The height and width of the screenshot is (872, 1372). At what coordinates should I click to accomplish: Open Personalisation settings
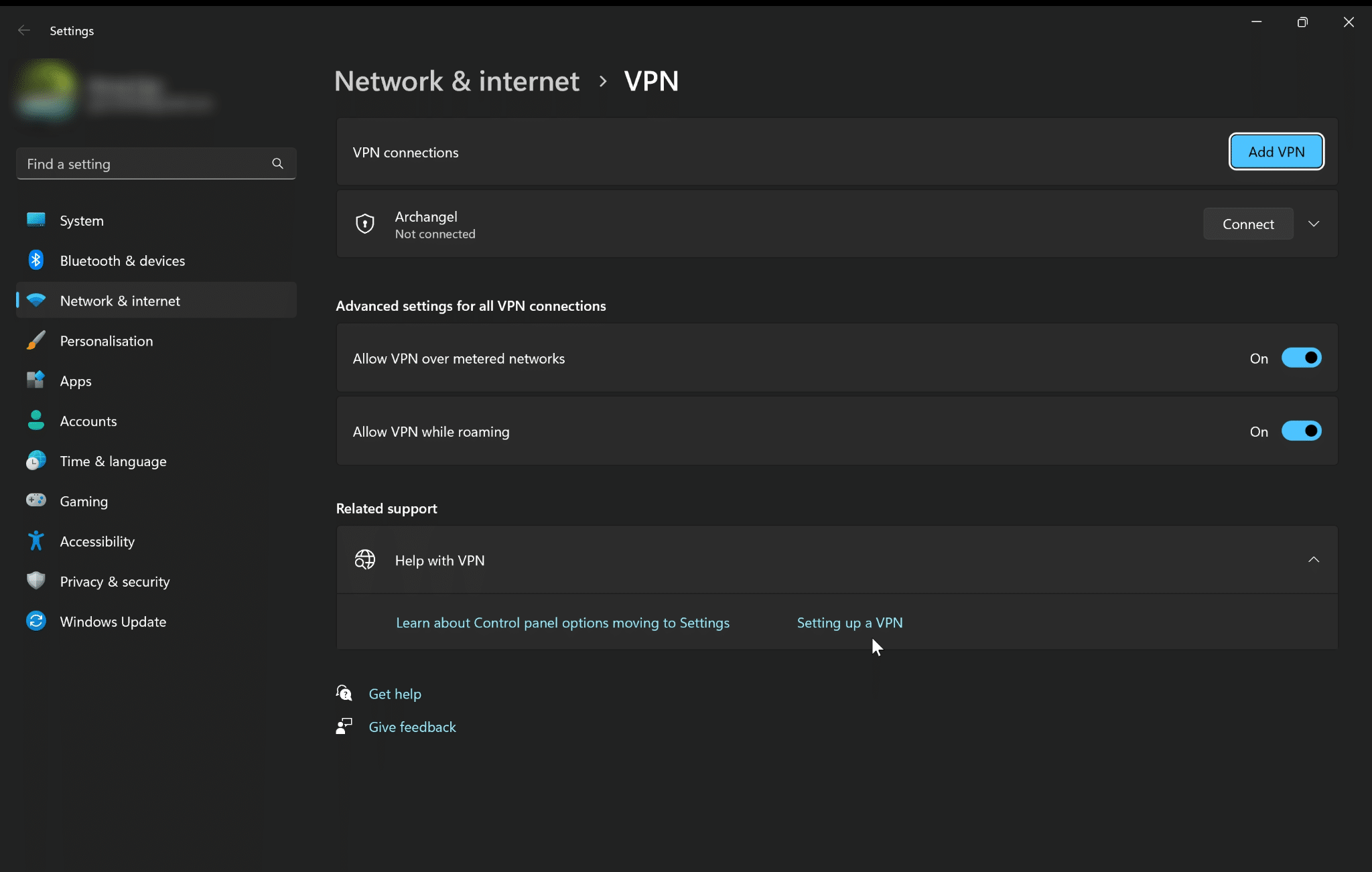pos(156,341)
